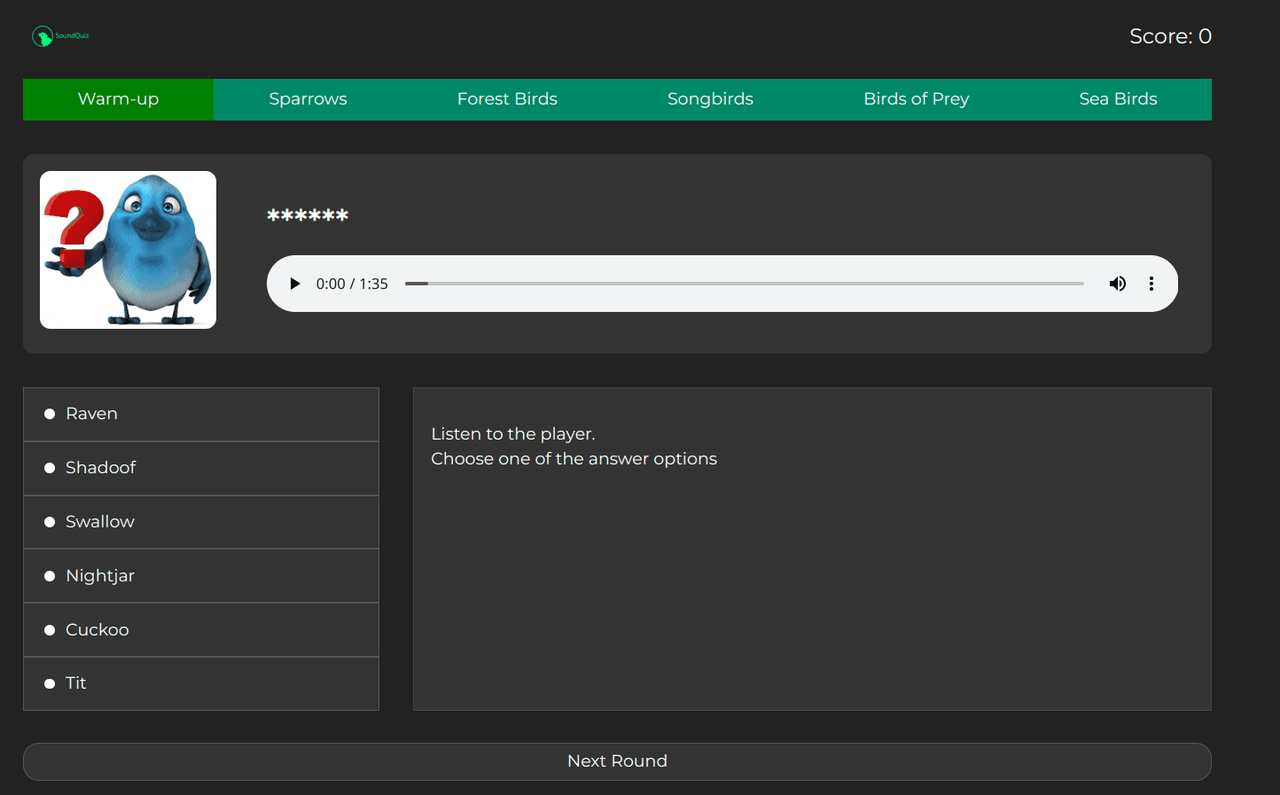Choose Cuckoo from the answer list
This screenshot has height=795, width=1280.
pyautogui.click(x=201, y=630)
